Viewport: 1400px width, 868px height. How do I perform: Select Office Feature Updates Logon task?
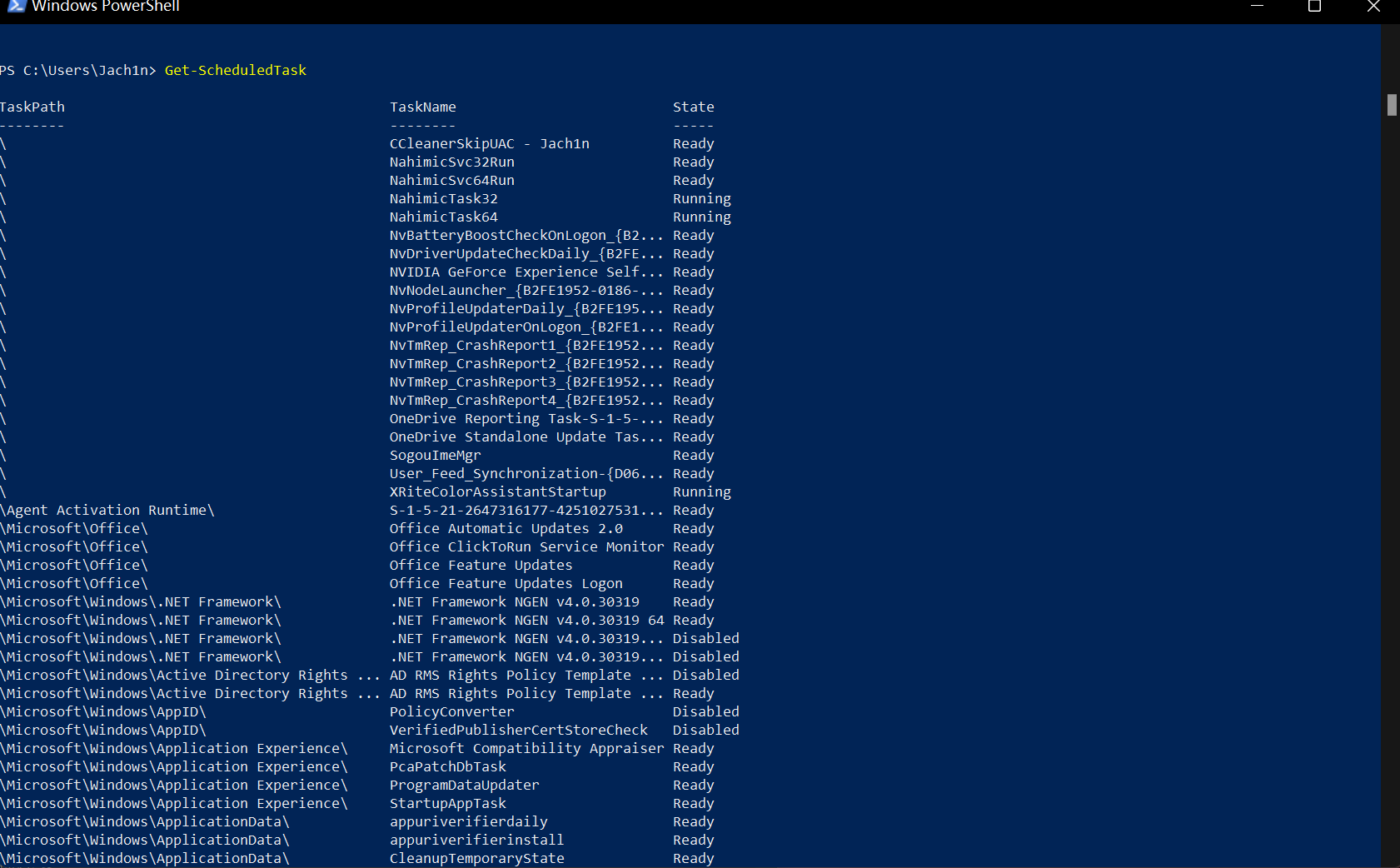pyautogui.click(x=506, y=583)
